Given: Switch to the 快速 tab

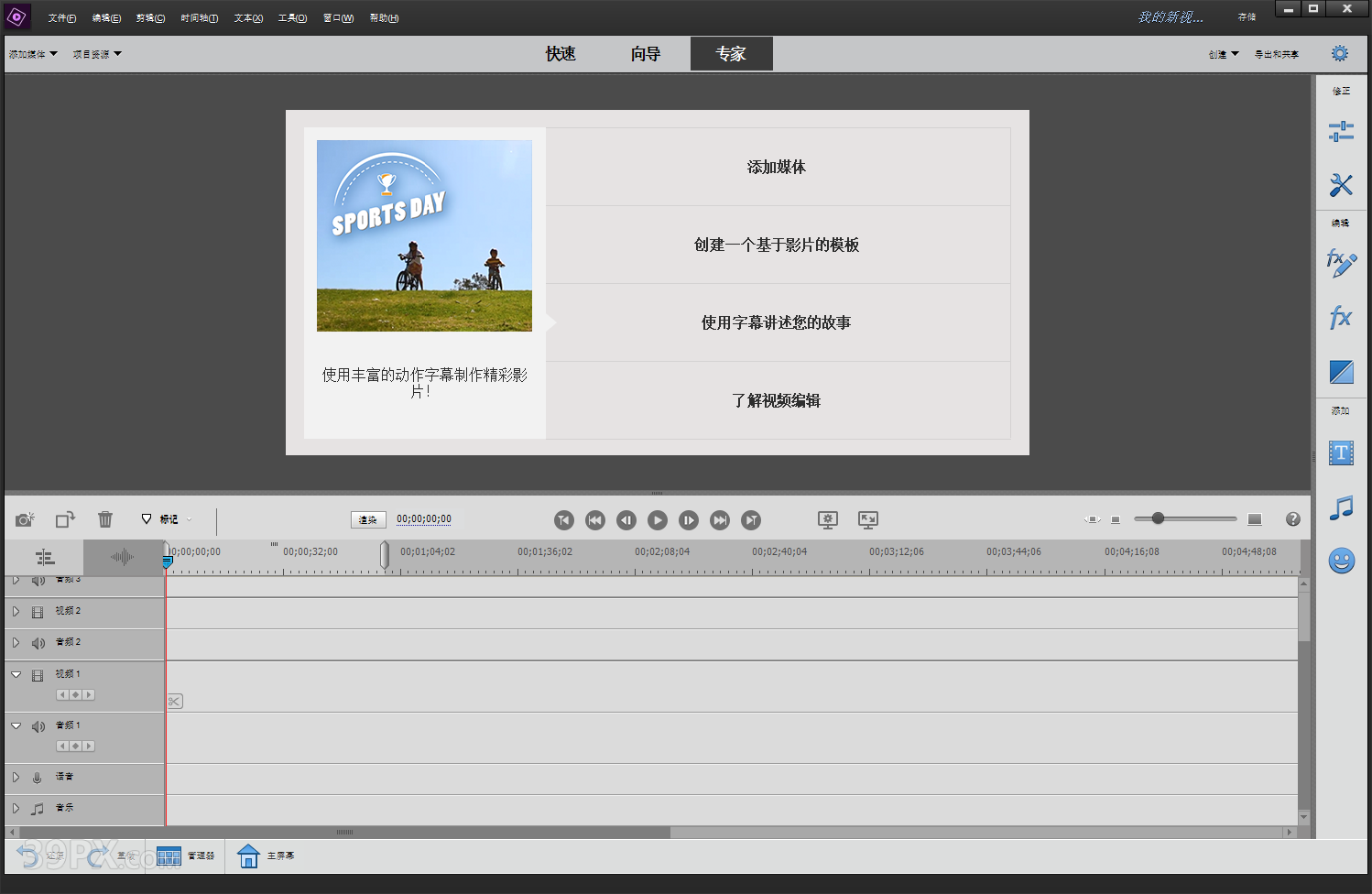Looking at the screenshot, I should click(x=561, y=54).
